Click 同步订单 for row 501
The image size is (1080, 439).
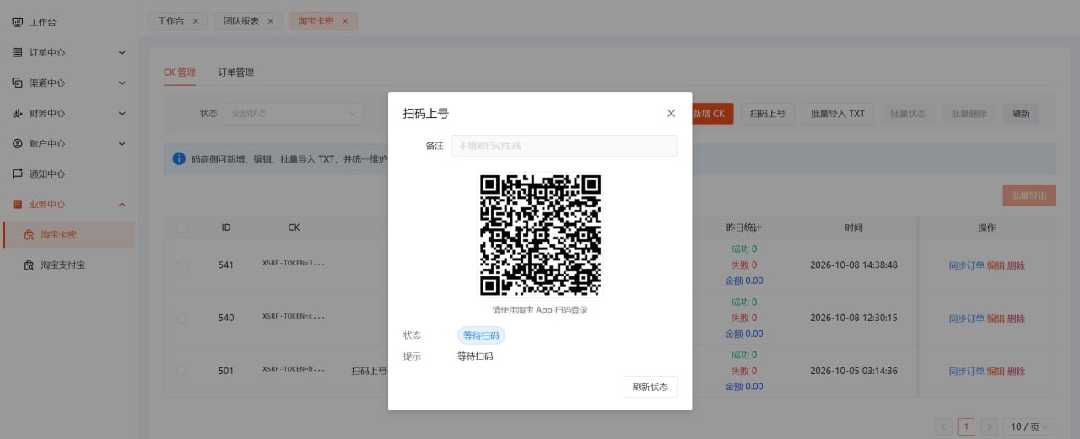966,371
